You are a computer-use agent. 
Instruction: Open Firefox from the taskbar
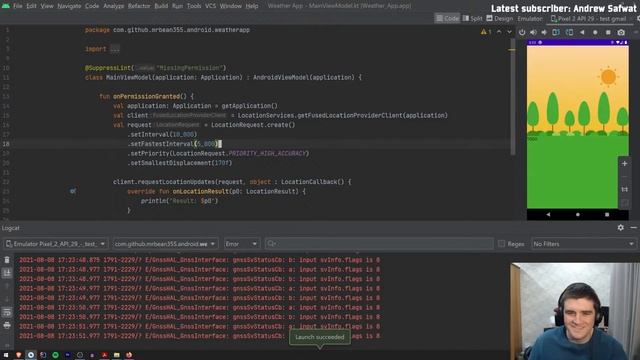[129, 355]
